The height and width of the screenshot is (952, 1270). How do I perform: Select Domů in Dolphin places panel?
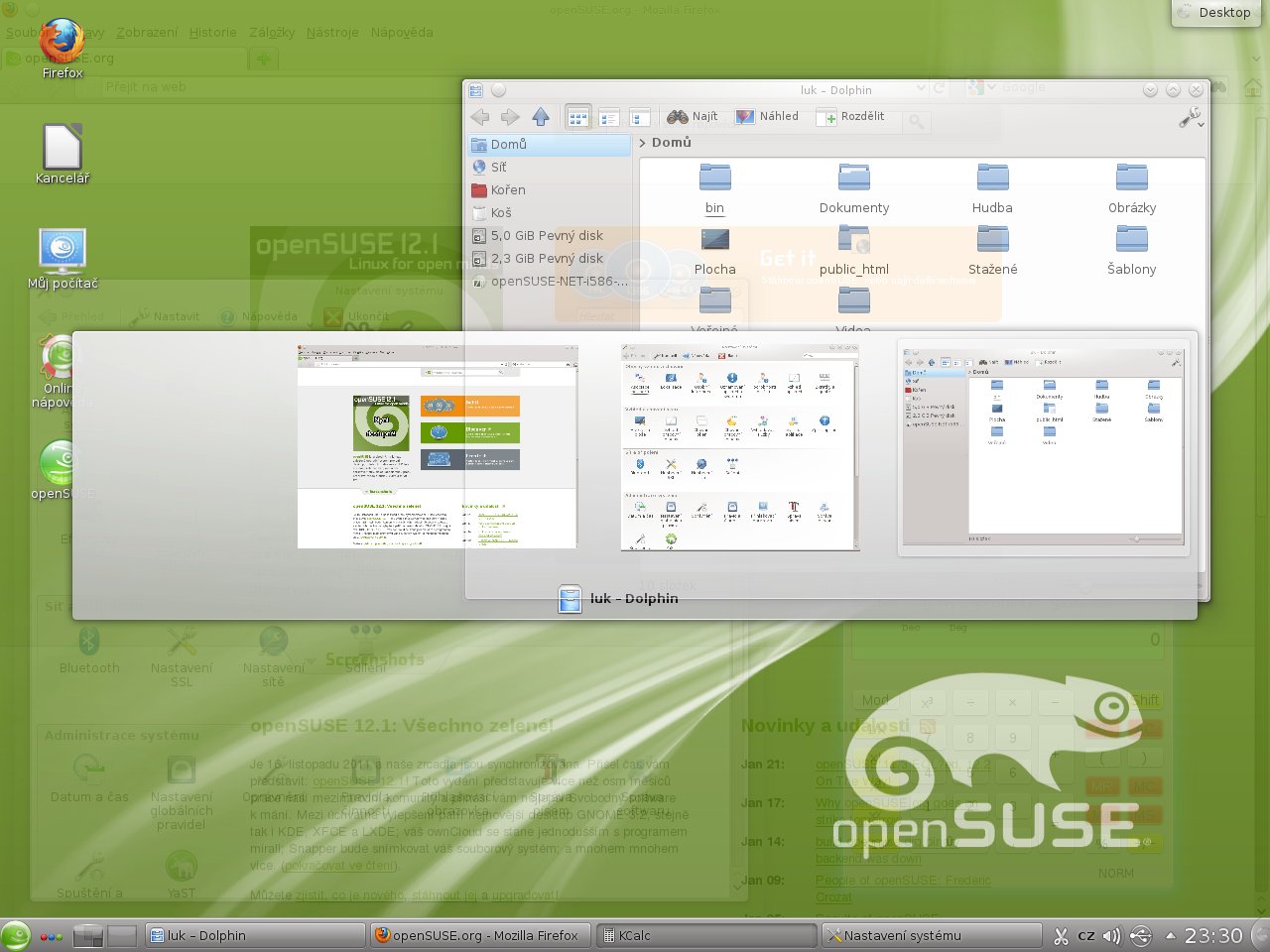pyautogui.click(x=549, y=144)
